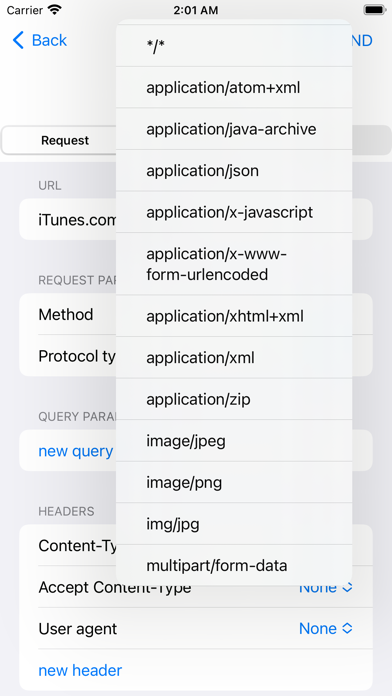Select application/x-www-form-urlencoded option
Viewport: 392px width, 696px height.
[234, 264]
